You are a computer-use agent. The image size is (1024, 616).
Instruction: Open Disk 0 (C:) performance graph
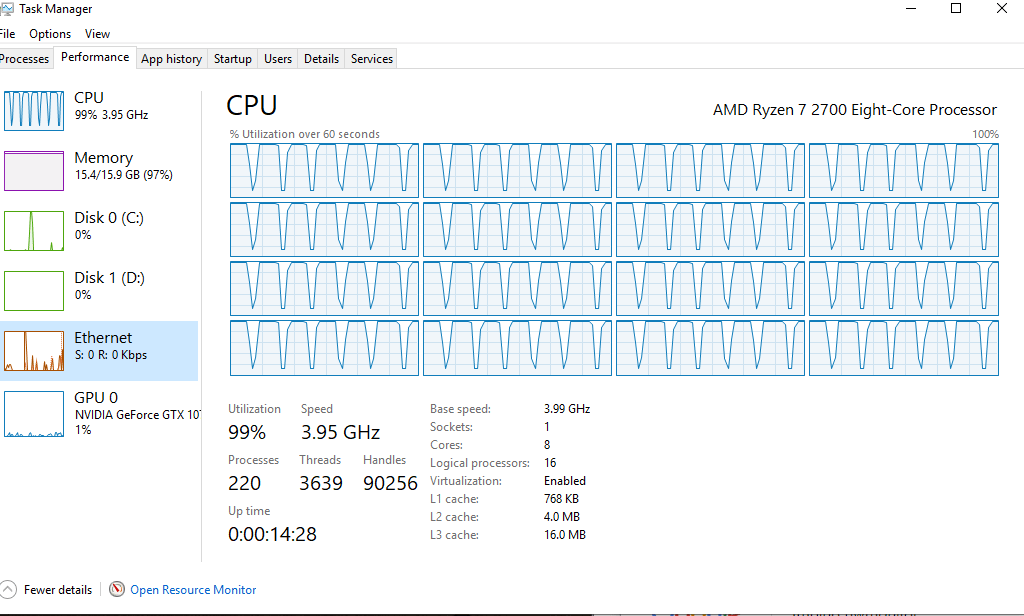[33, 230]
